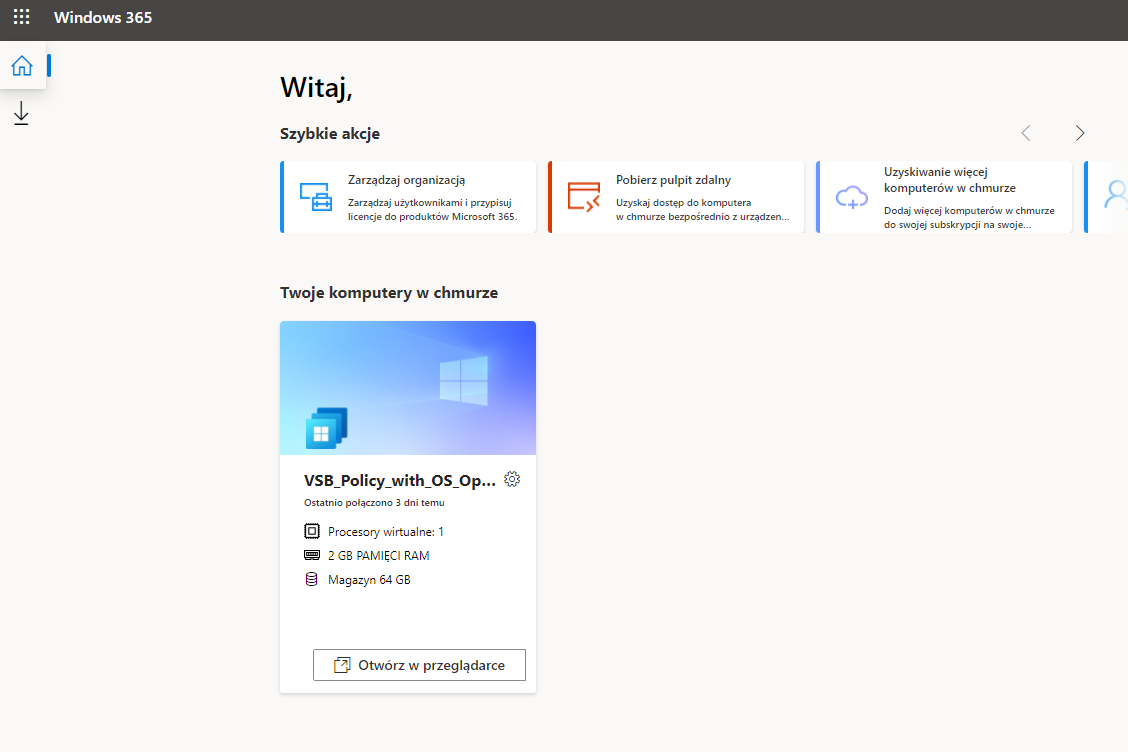Click Windows 365 in the top bar

pos(103,17)
